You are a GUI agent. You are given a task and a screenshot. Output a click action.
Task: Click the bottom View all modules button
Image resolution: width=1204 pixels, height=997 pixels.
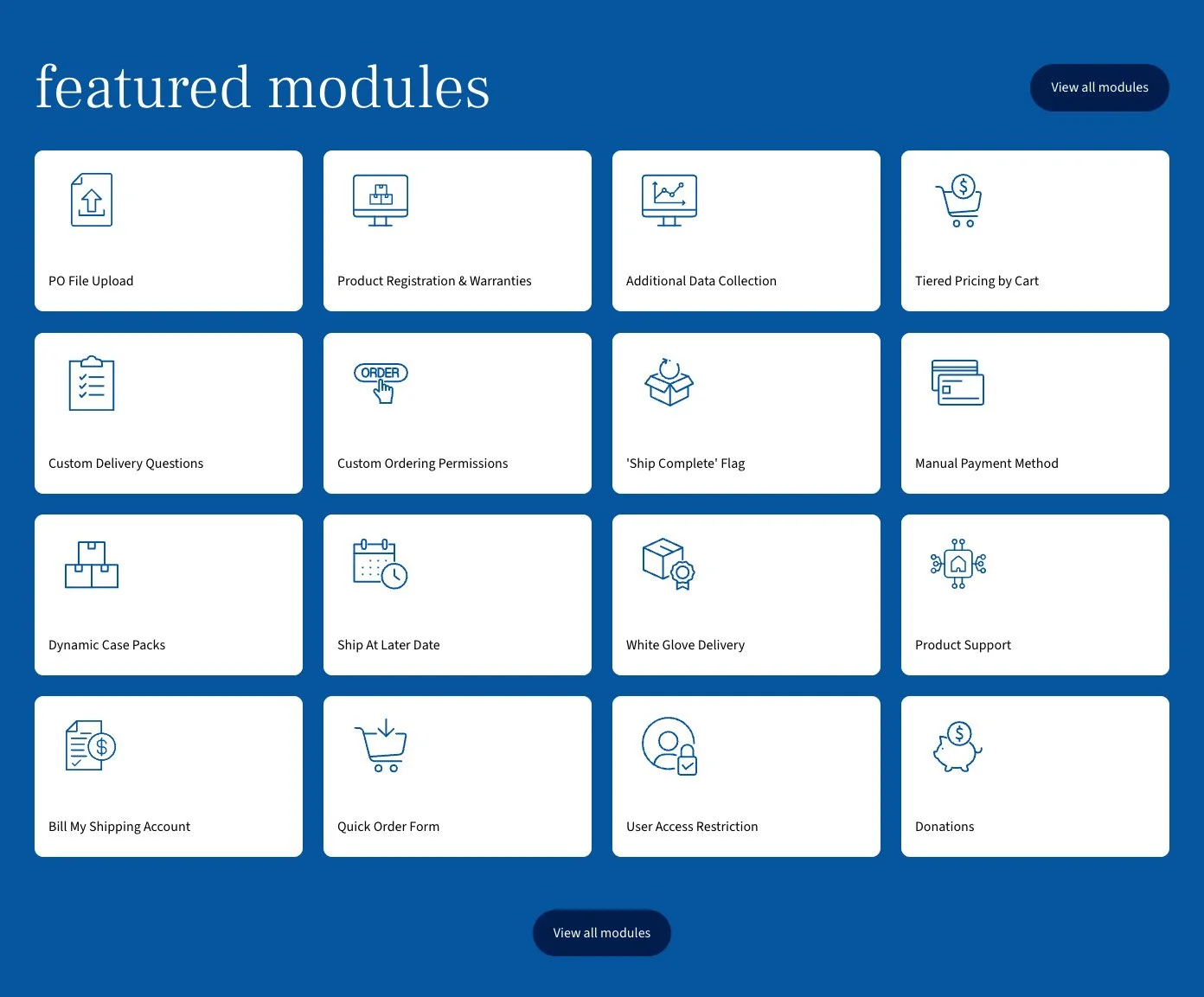tap(601, 933)
